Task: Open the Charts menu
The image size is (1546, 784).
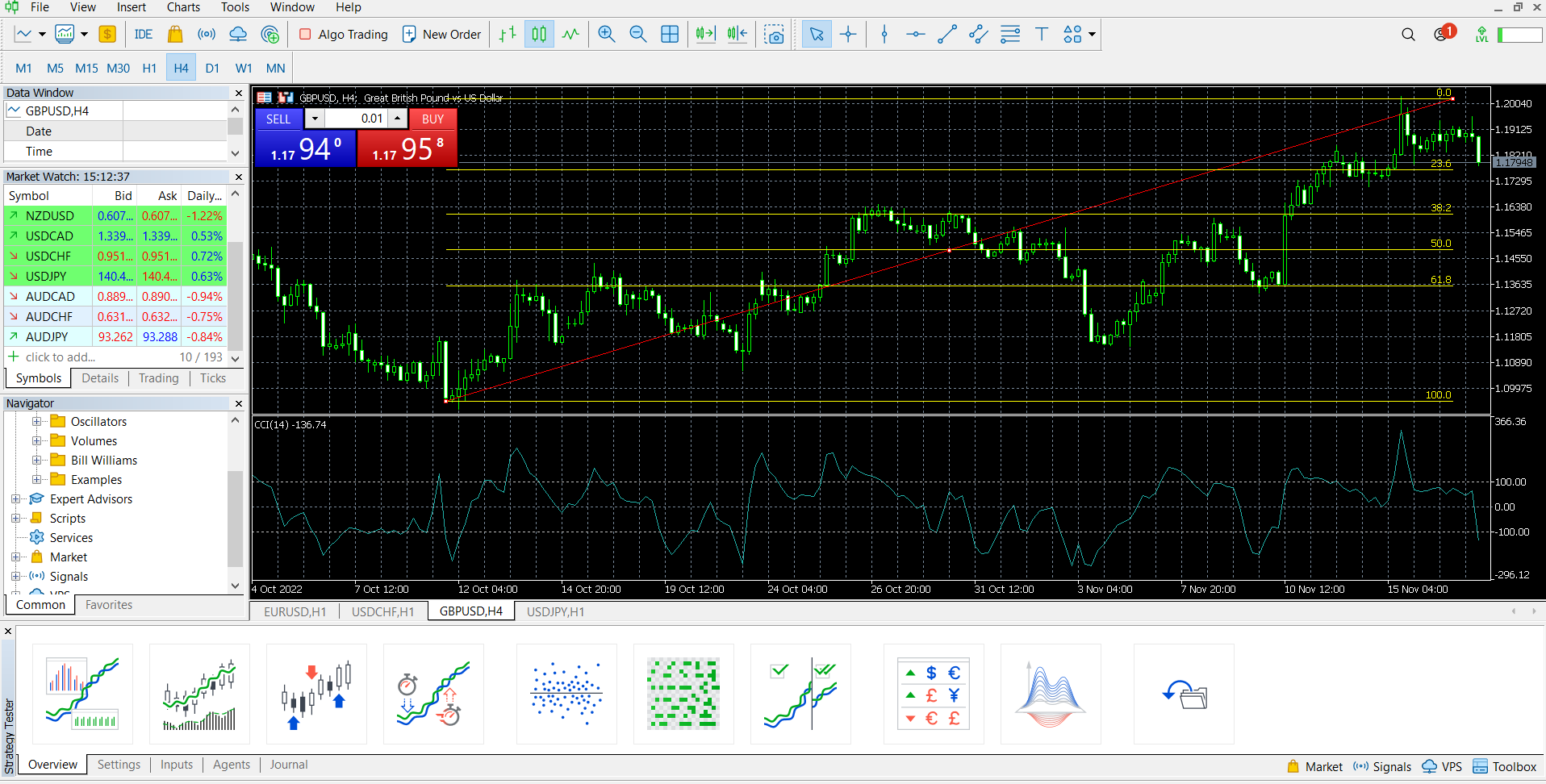Action: [x=183, y=7]
